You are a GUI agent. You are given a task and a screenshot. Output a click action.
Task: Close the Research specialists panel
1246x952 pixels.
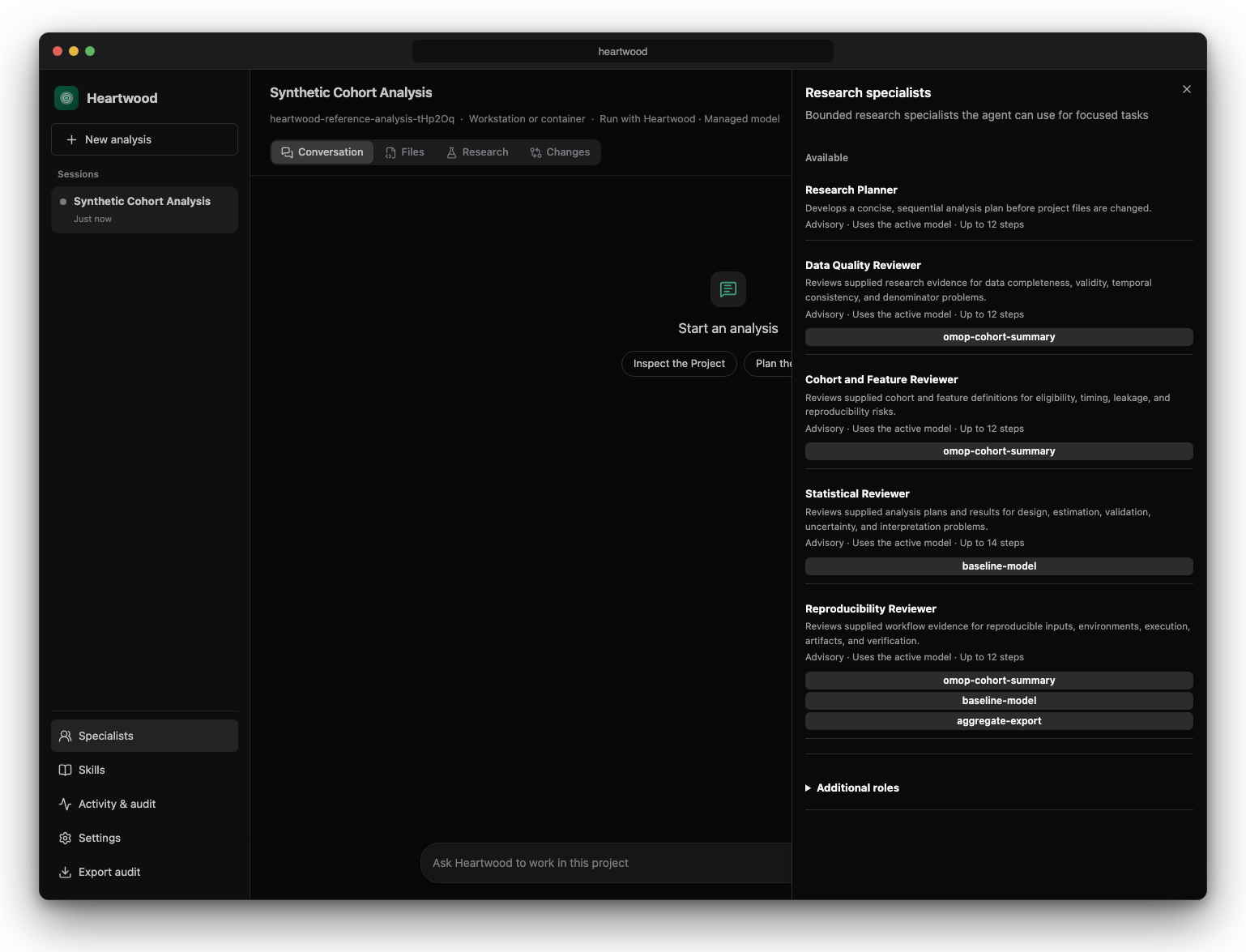[x=1187, y=89]
